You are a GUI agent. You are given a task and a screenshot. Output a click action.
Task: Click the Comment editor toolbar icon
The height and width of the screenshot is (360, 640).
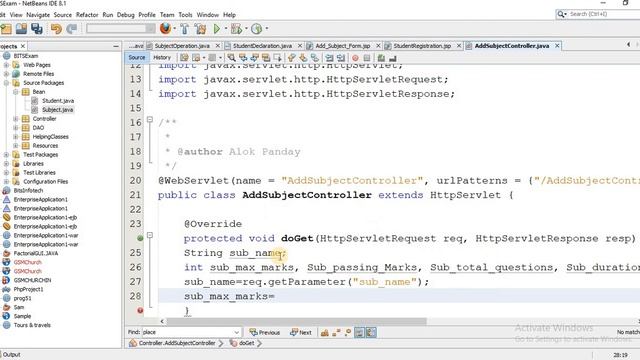[x=381, y=58]
